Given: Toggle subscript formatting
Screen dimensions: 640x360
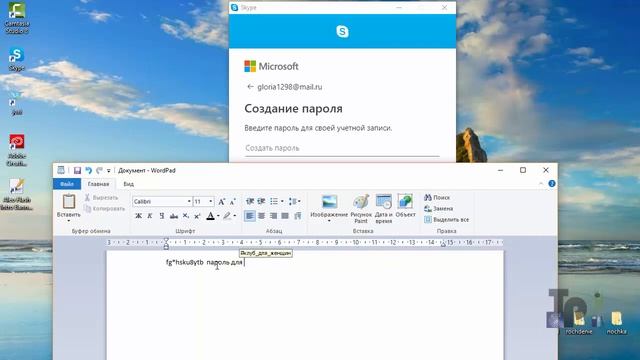Looking at the screenshot, I should click(x=186, y=216).
